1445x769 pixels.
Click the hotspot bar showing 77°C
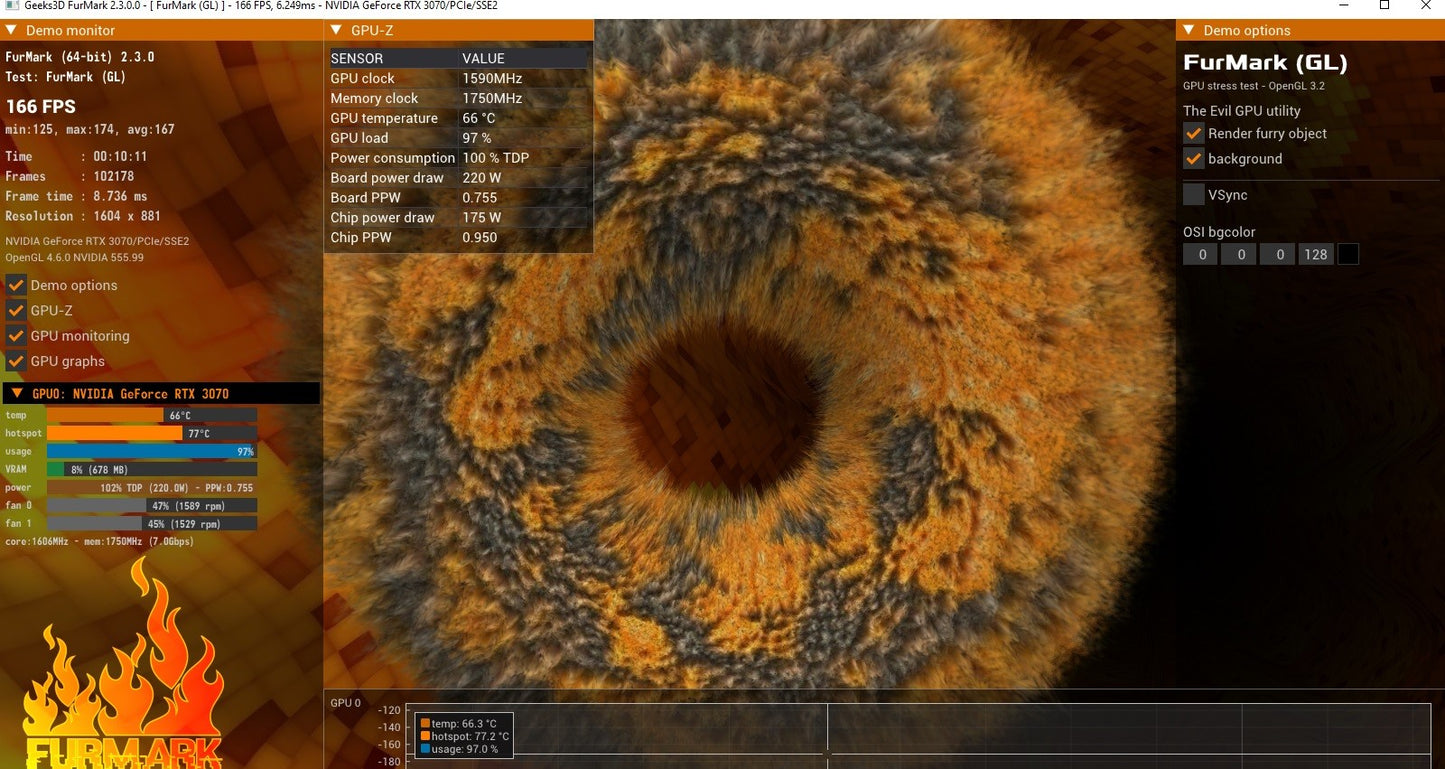[x=152, y=433]
